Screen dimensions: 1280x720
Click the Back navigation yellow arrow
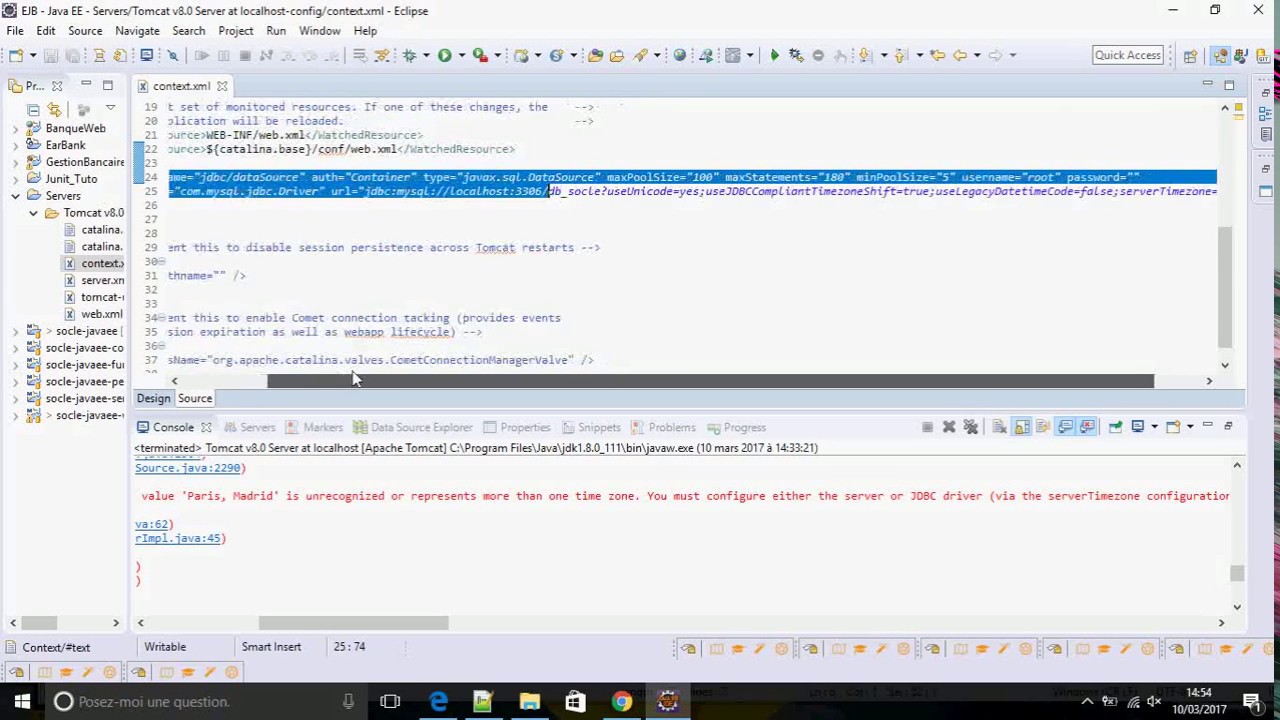coord(960,56)
